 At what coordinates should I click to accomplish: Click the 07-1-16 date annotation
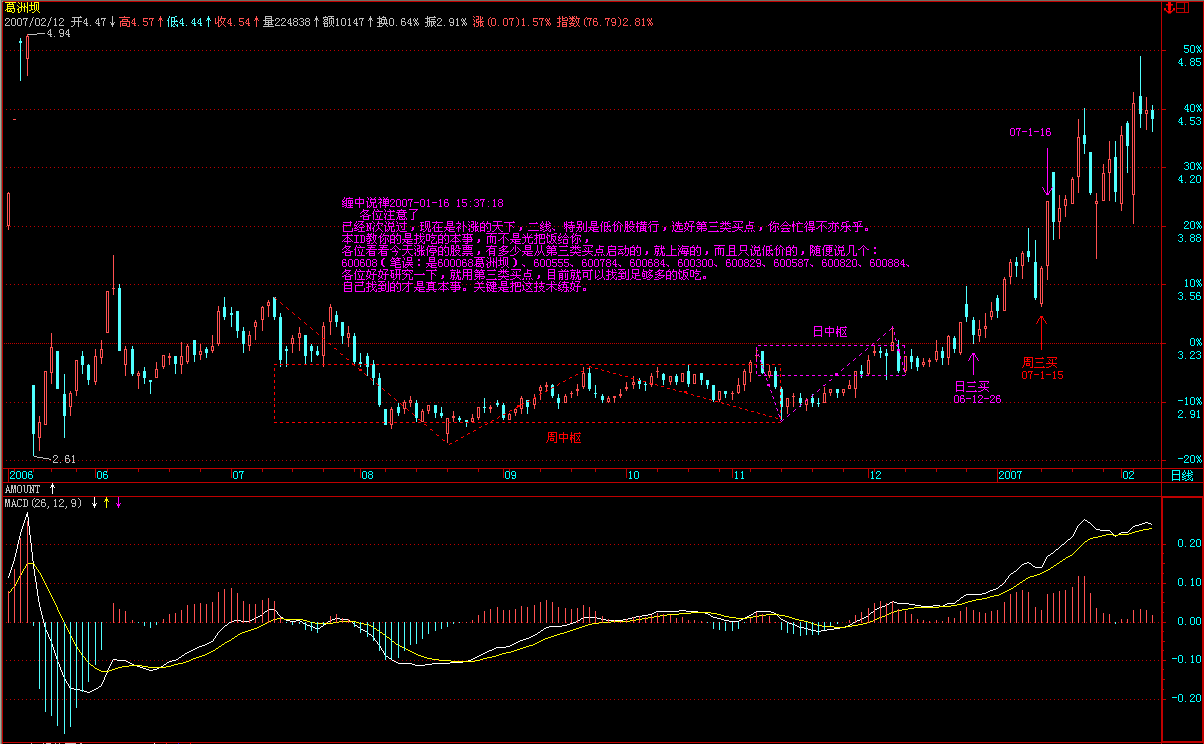1030,132
